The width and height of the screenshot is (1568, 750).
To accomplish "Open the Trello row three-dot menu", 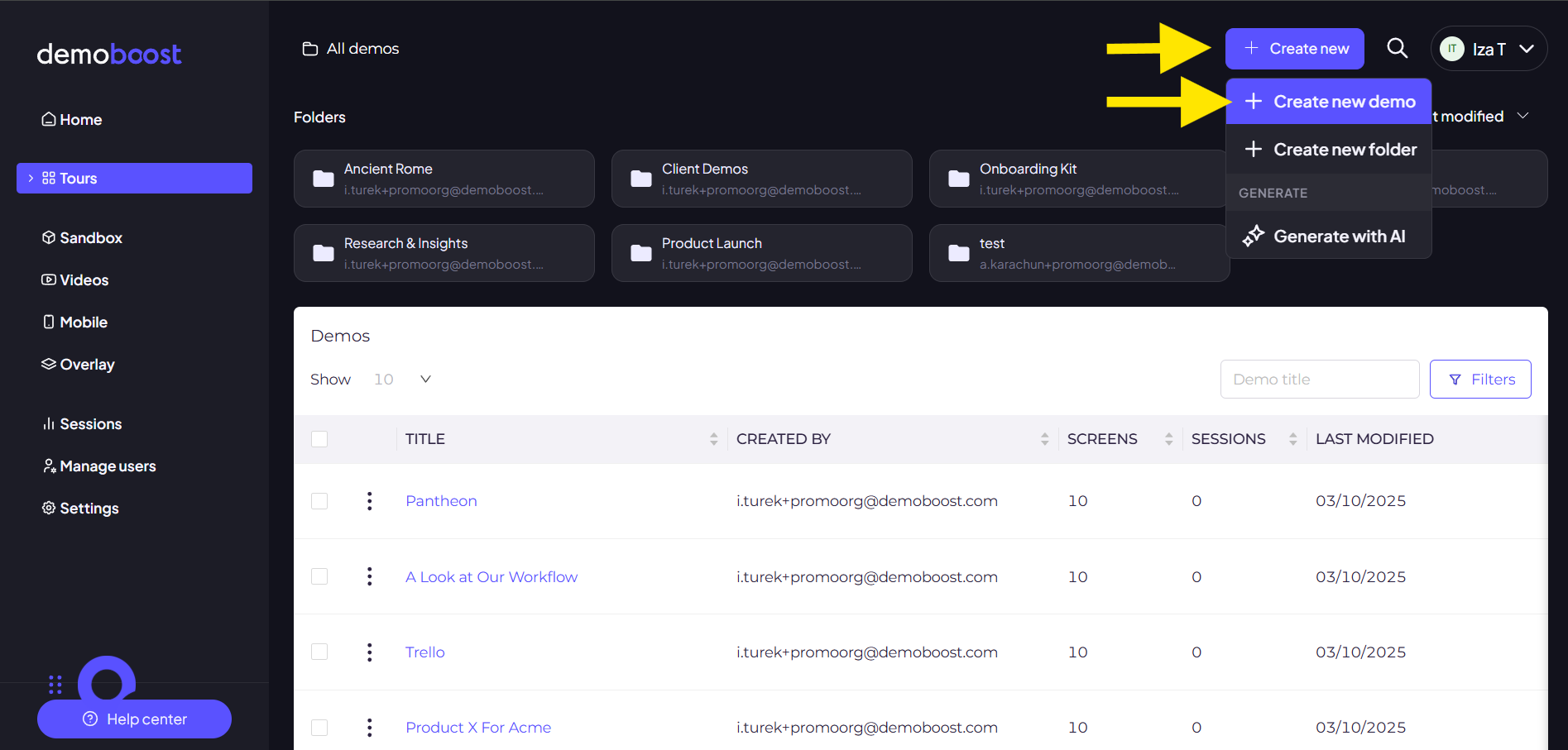I will 369,652.
